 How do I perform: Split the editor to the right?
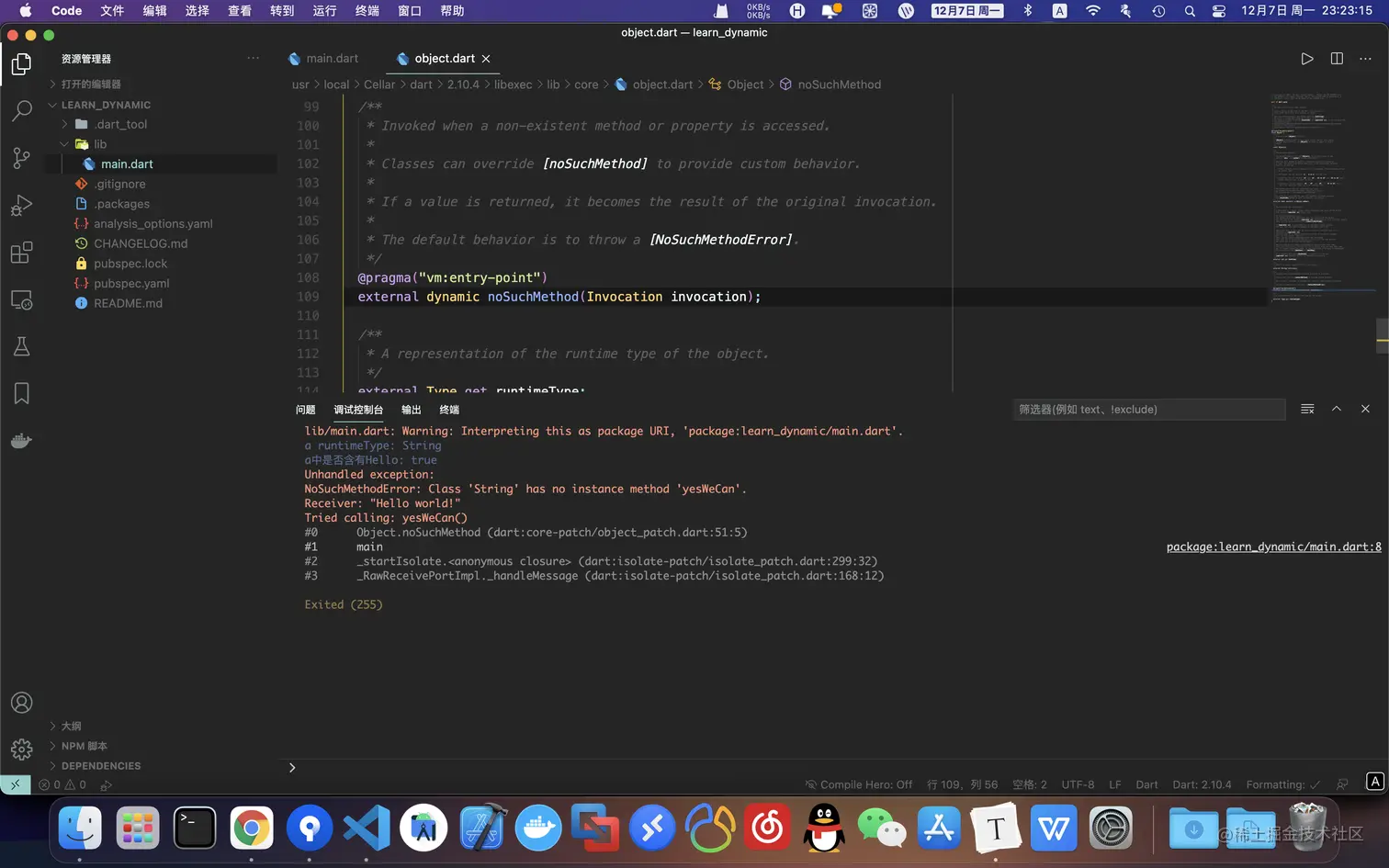coord(1337,59)
